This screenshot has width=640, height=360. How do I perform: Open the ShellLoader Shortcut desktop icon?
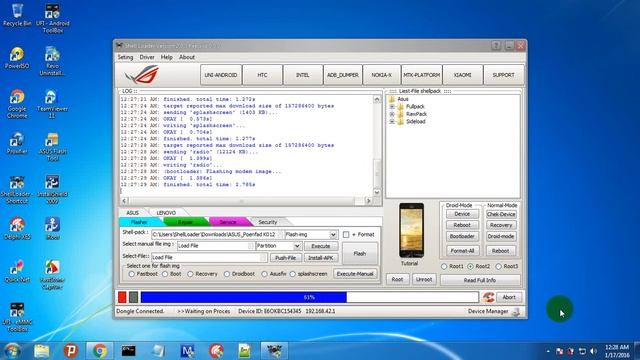pyautogui.click(x=17, y=189)
